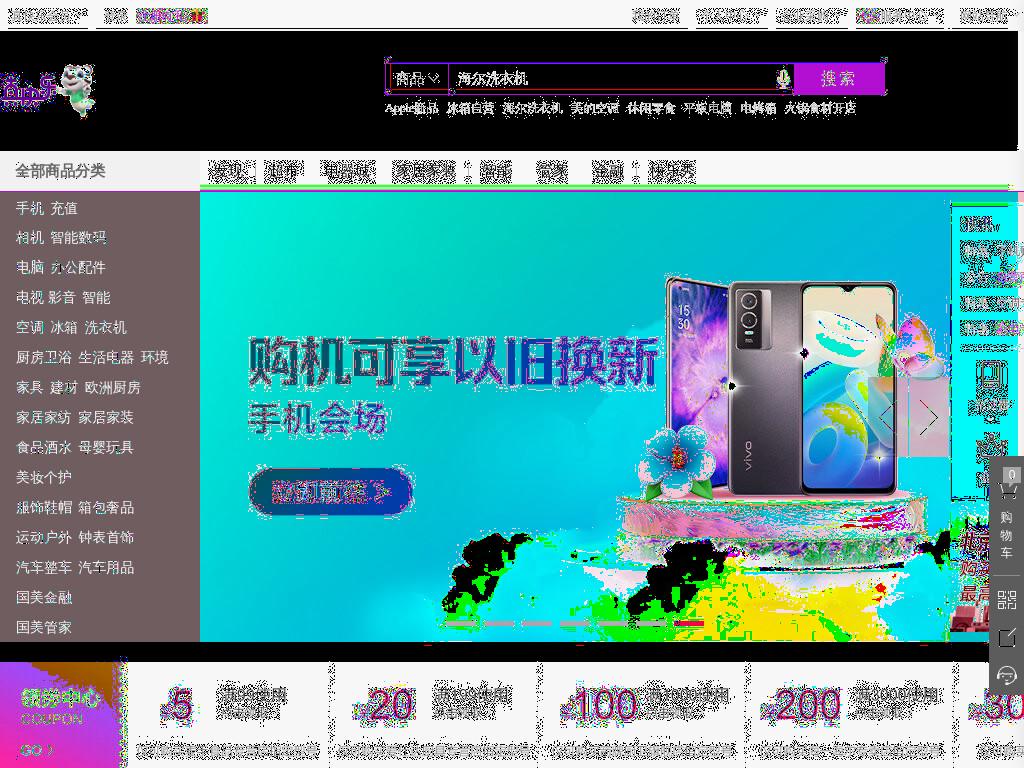Go to the previous banner slide arrow
Viewport: 1024px width, 768px height.
[888, 417]
